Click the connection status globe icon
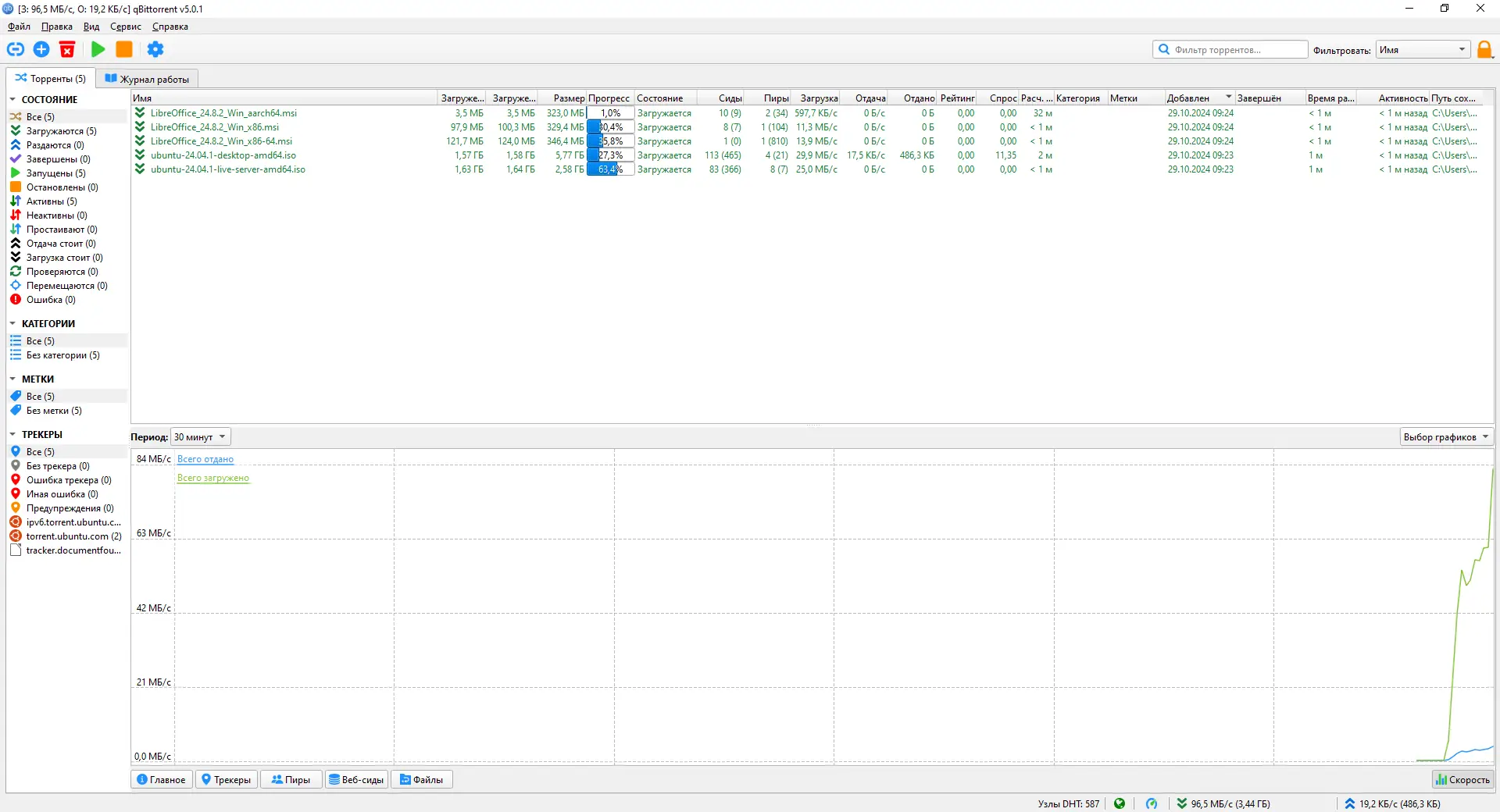This screenshot has height=812, width=1500. pos(1120,803)
